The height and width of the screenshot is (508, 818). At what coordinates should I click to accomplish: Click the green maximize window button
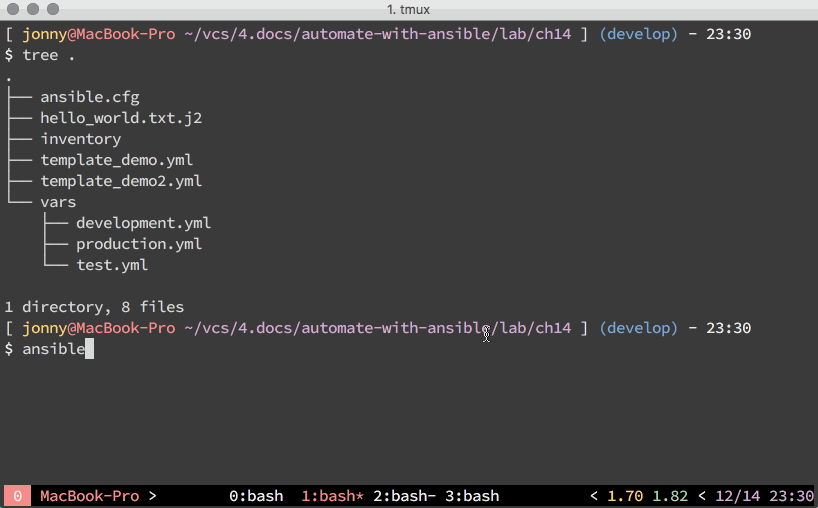[x=53, y=9]
